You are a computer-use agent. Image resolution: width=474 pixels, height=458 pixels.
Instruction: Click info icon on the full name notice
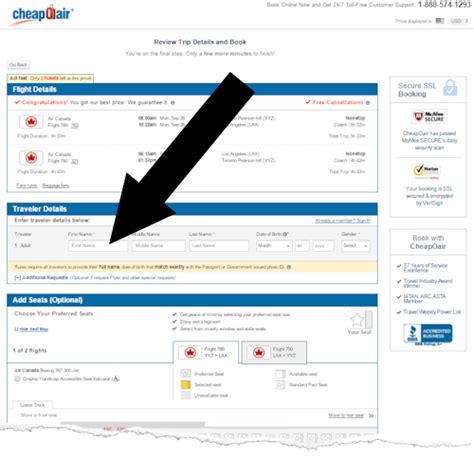coord(289,267)
